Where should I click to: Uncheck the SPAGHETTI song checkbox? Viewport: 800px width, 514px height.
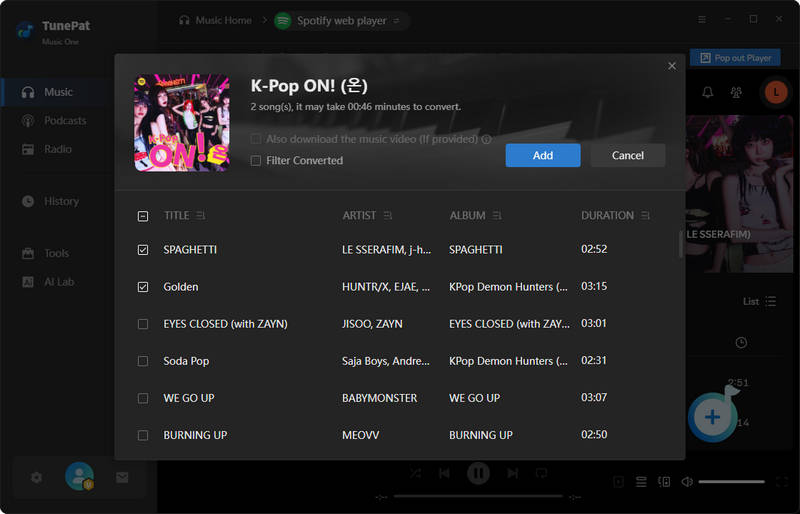coord(143,250)
